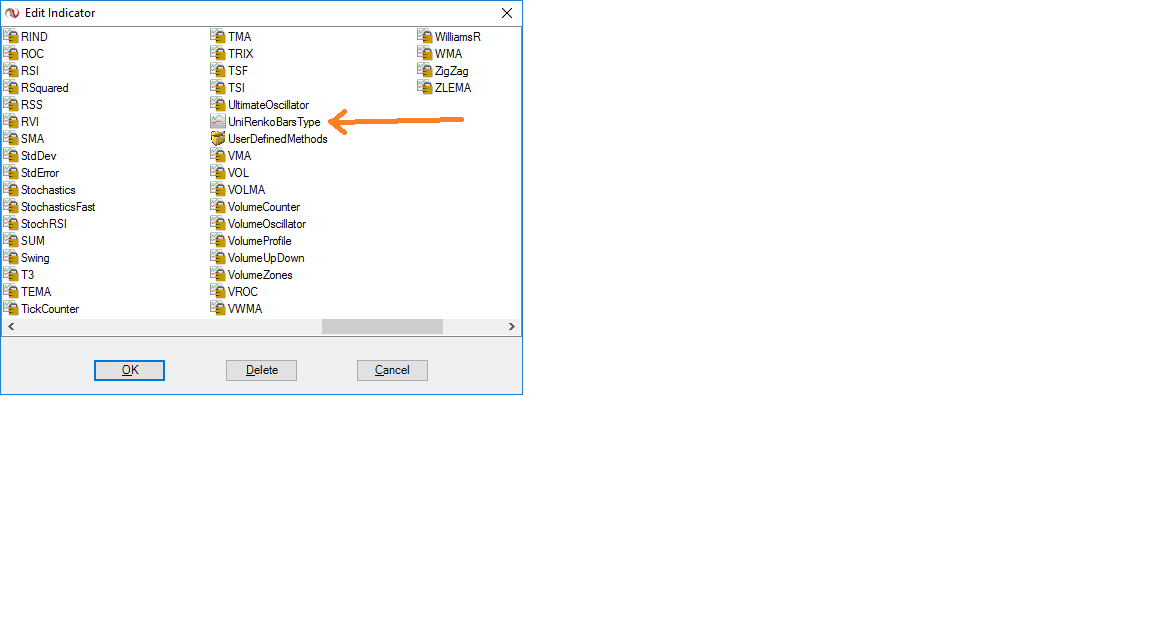Viewport: 1168px width, 635px height.
Task: Click the icon next to UniRenkoBarsType
Action: point(218,121)
